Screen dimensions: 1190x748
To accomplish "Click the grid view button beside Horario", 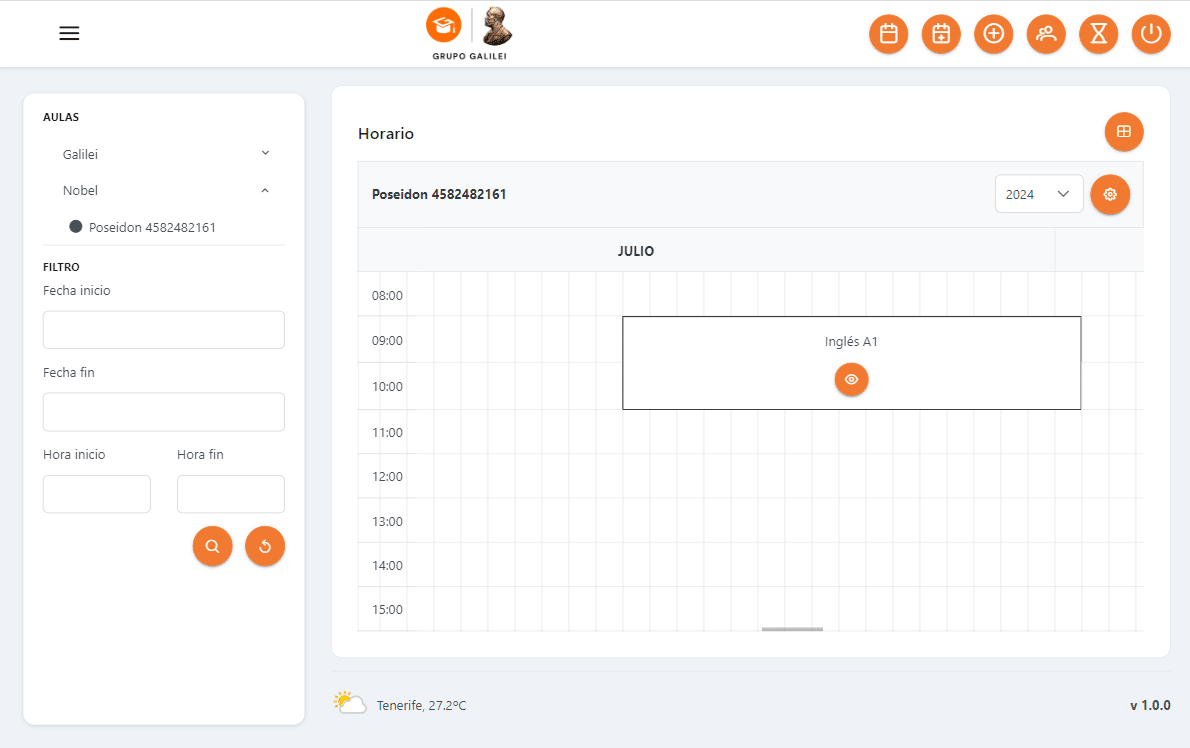I will [1124, 132].
